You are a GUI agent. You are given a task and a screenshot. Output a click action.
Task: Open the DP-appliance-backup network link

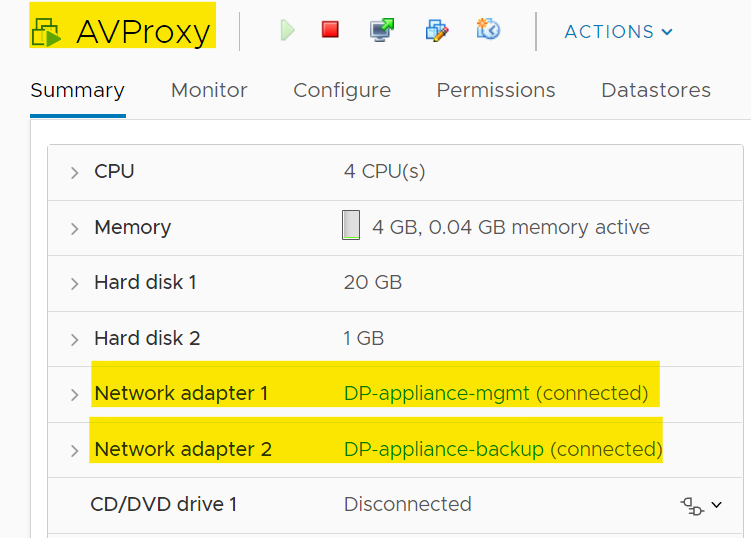(x=444, y=449)
